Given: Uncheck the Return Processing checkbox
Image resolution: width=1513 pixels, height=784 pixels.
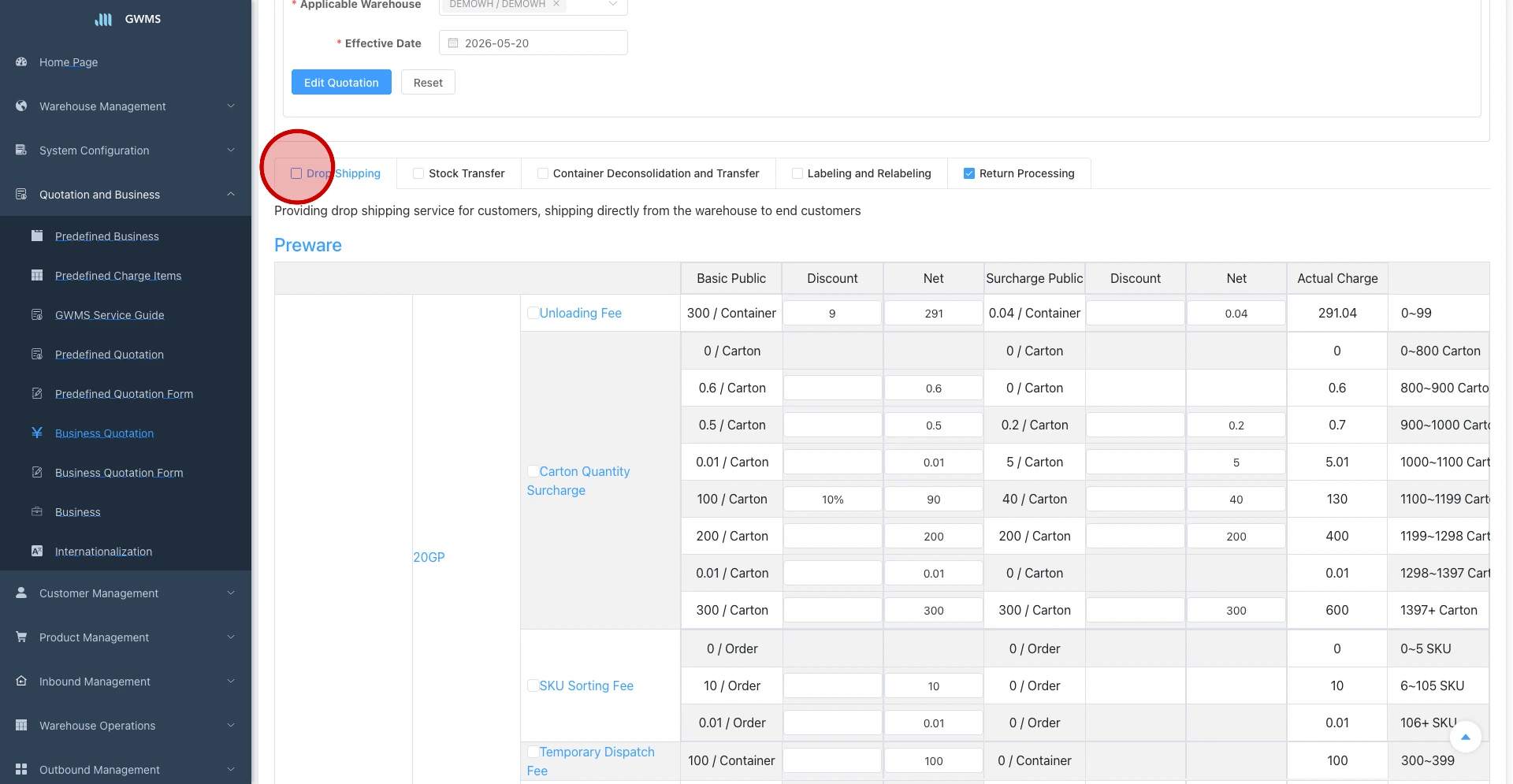Looking at the screenshot, I should pyautogui.click(x=969, y=173).
